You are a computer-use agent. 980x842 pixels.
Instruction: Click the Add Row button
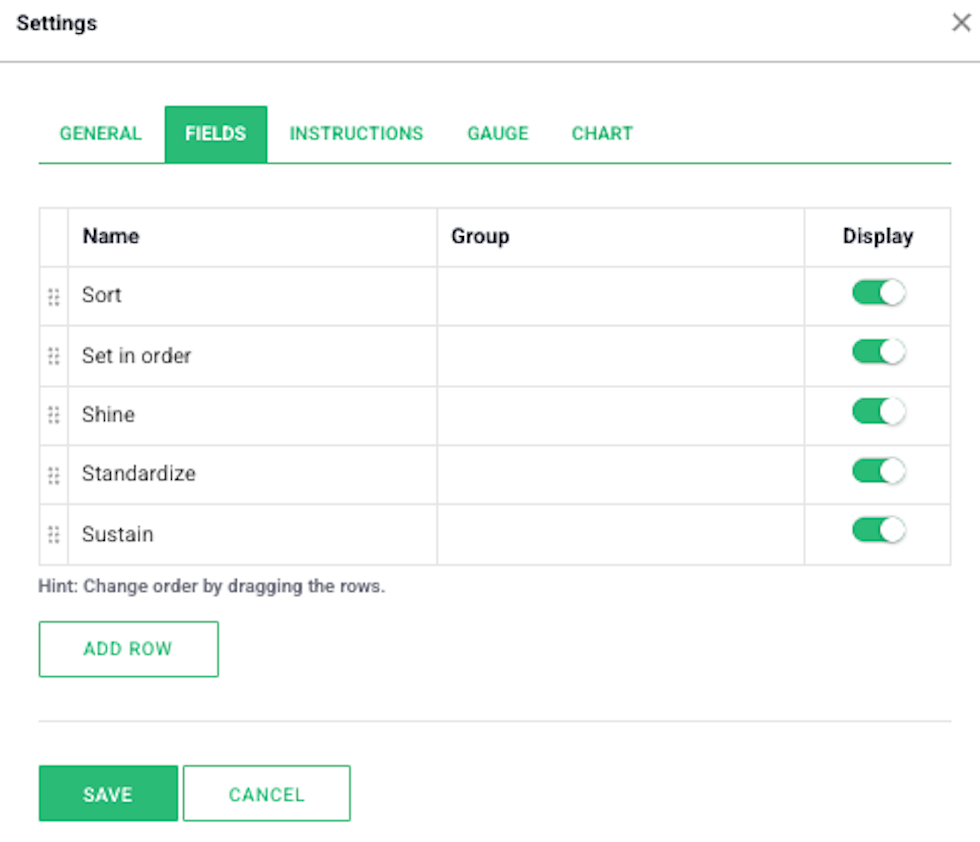point(129,649)
